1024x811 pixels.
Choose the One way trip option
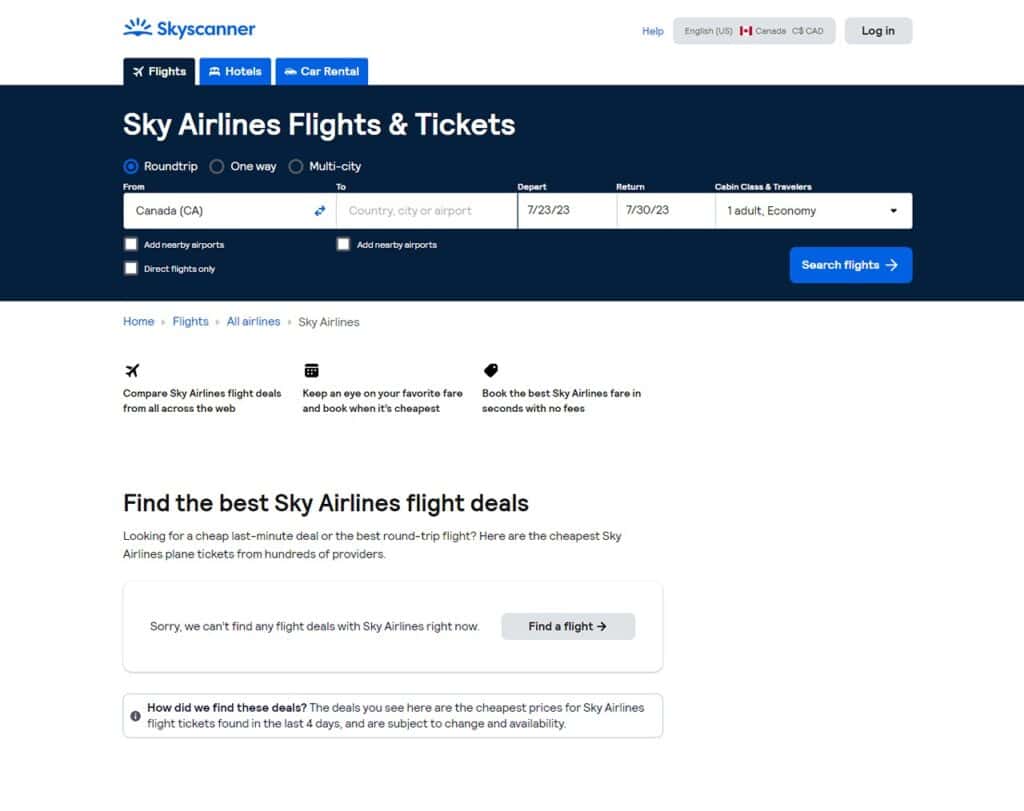click(x=217, y=167)
